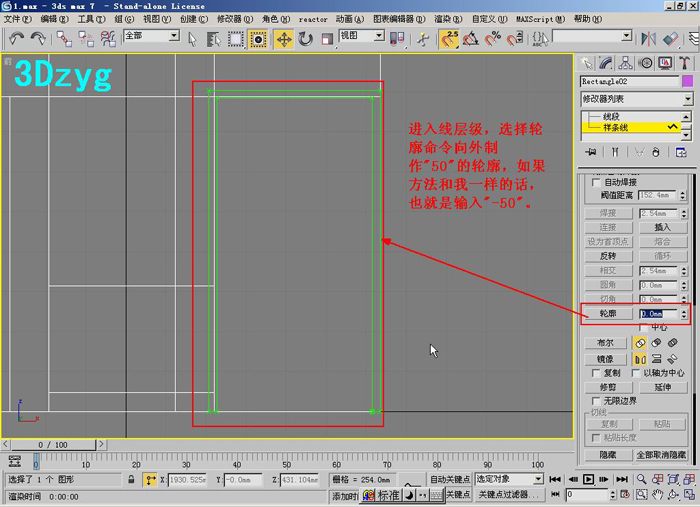Viewport: 700px width, 507px height.
Task: Click the Rectangle02 object name field
Action: [x=629, y=81]
